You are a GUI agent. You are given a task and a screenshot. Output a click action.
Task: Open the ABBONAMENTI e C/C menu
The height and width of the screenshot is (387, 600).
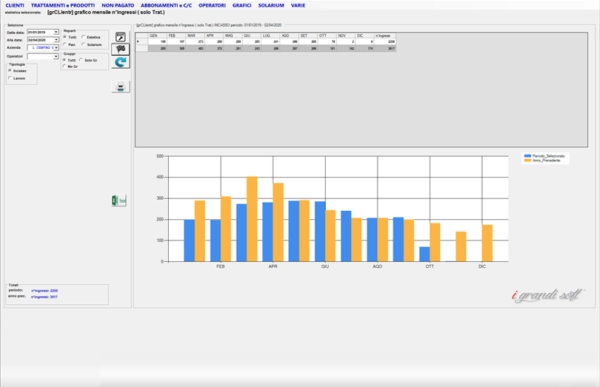click(166, 5)
